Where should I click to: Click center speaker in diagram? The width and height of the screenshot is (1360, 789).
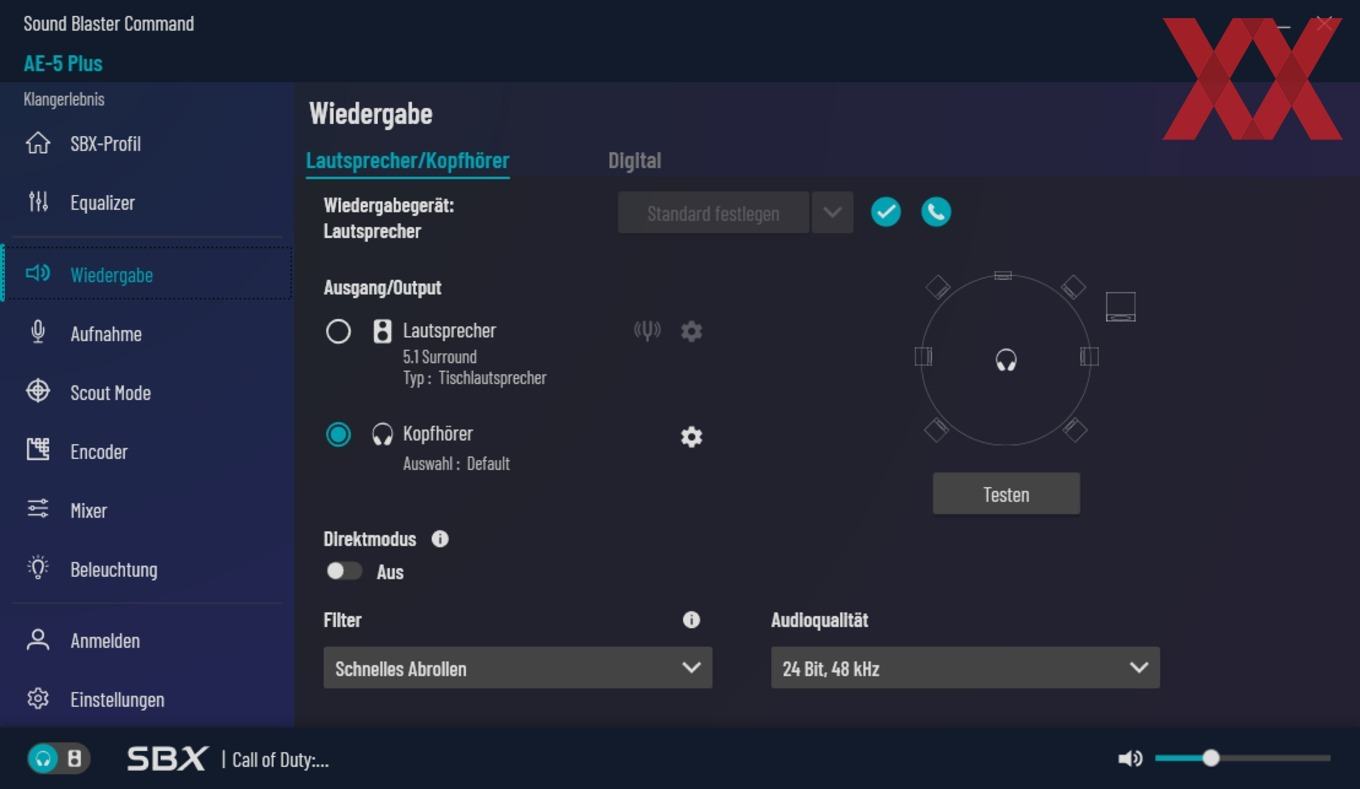tap(1003, 275)
